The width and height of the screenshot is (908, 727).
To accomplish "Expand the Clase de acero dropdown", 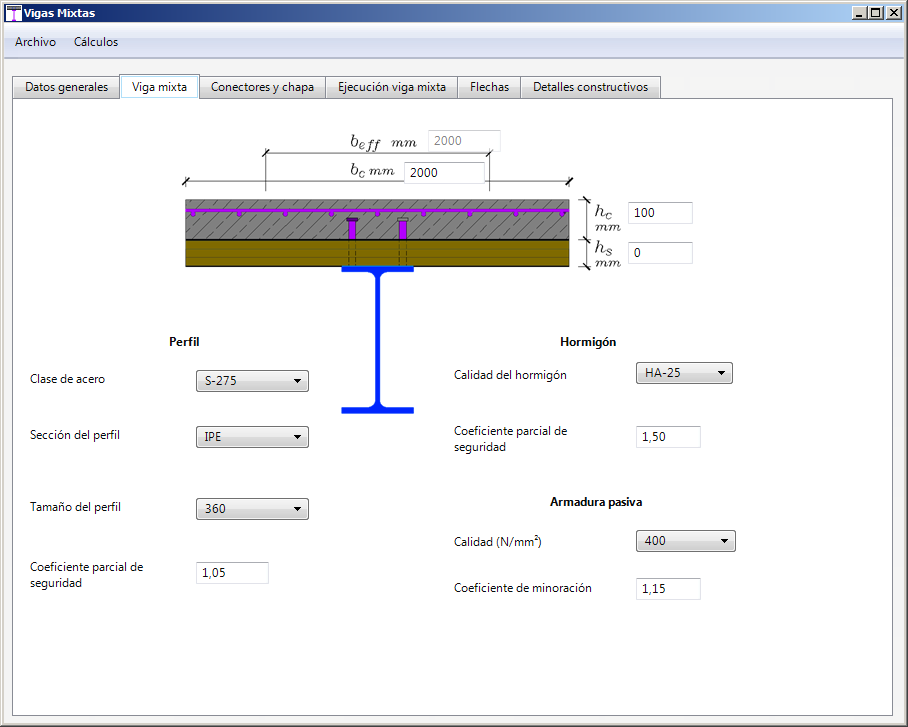I will pos(252,381).
